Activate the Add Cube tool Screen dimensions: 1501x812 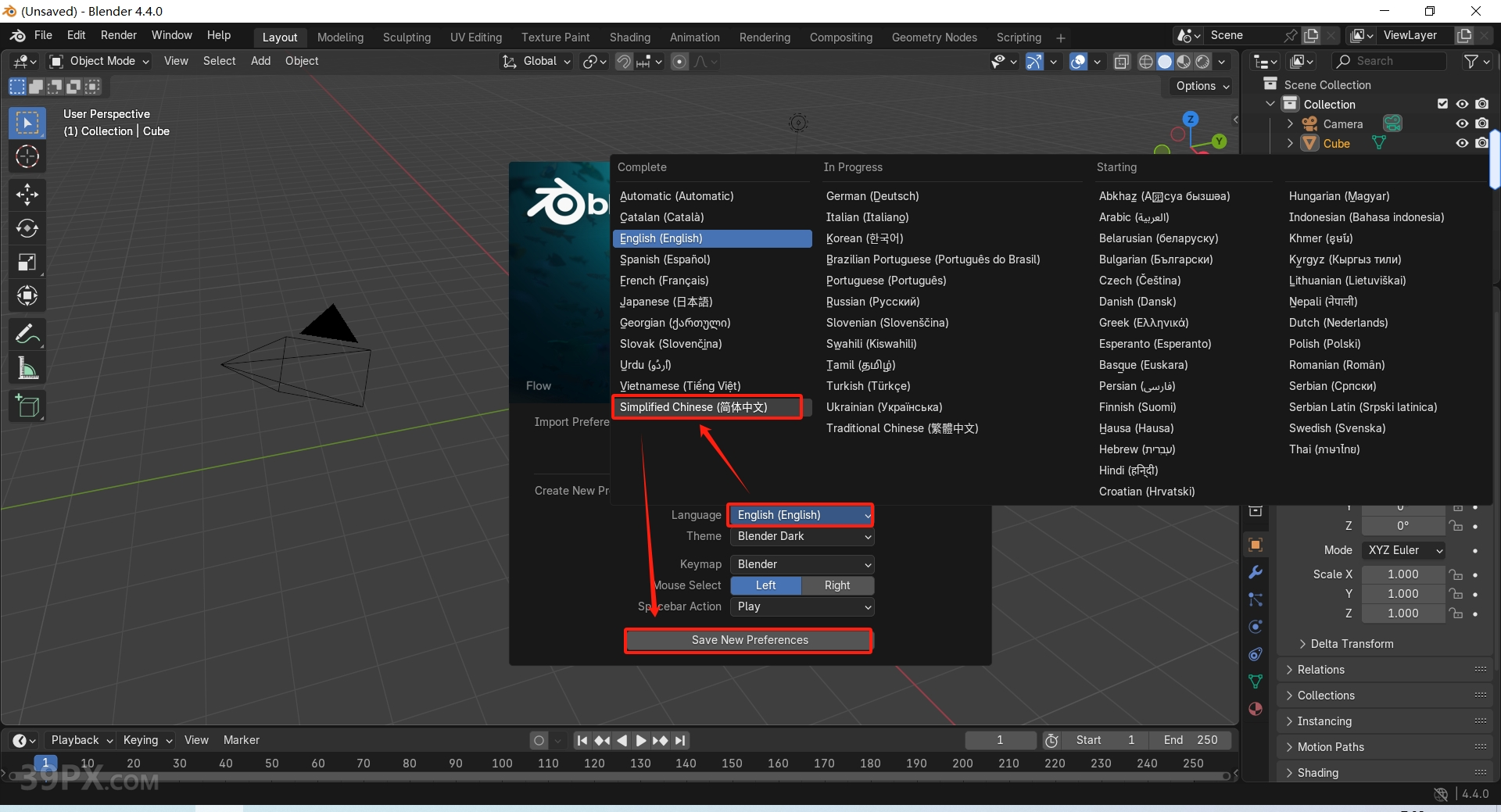pyautogui.click(x=27, y=406)
